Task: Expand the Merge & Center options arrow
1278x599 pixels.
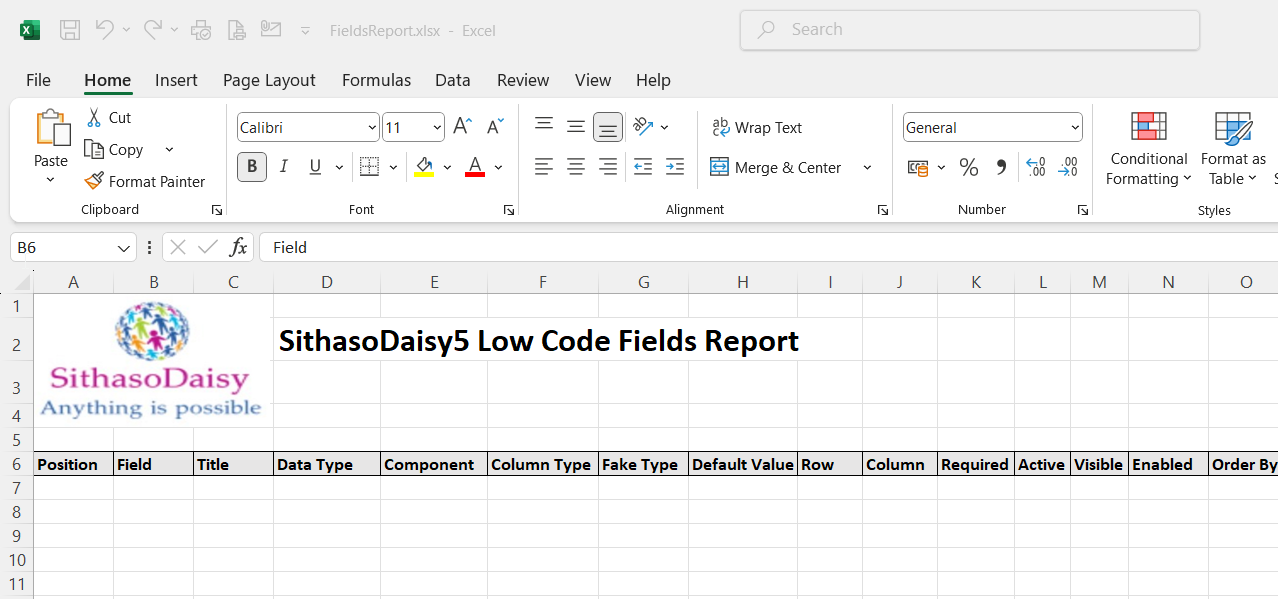Action: click(867, 167)
